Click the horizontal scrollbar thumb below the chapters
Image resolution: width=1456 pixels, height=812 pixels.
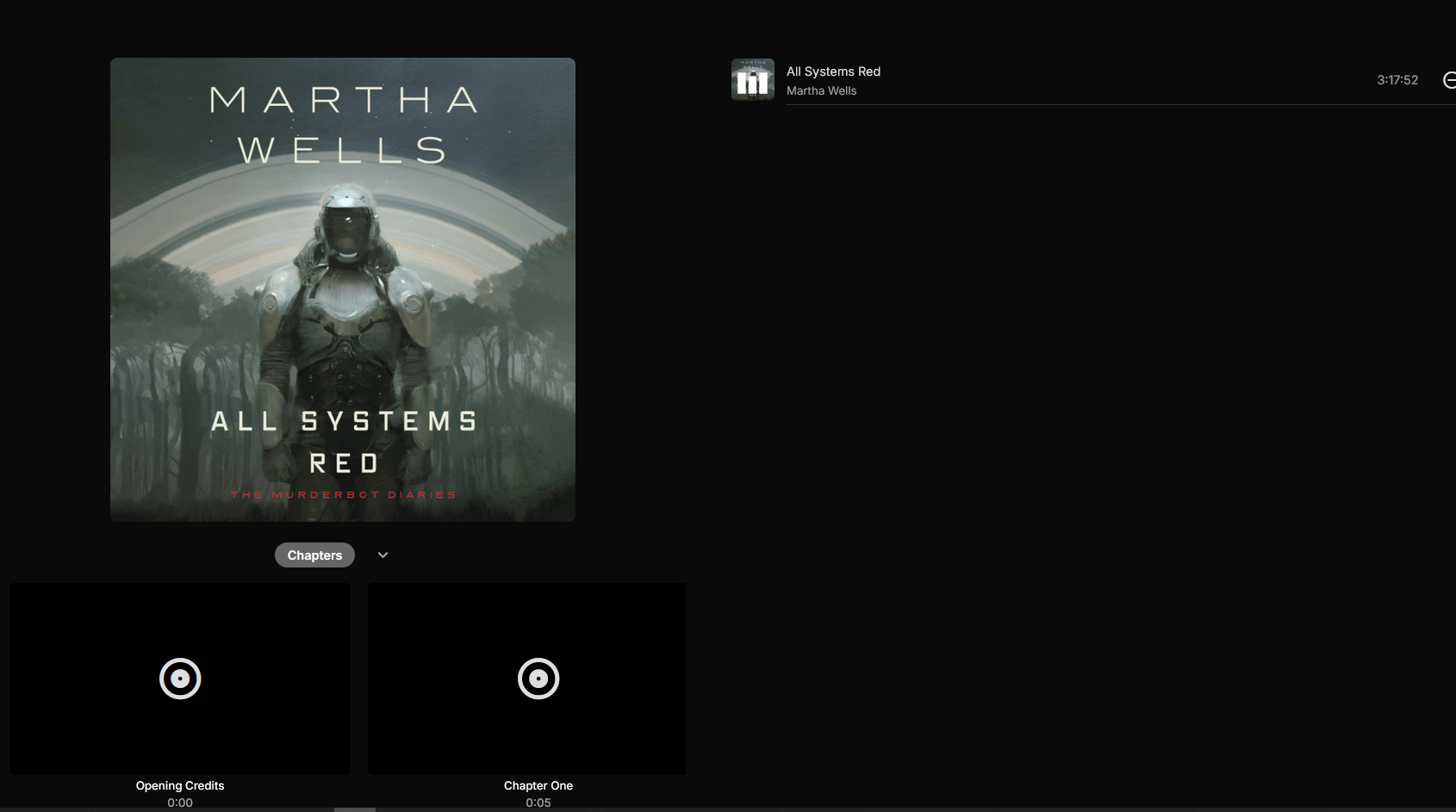[x=355, y=809]
